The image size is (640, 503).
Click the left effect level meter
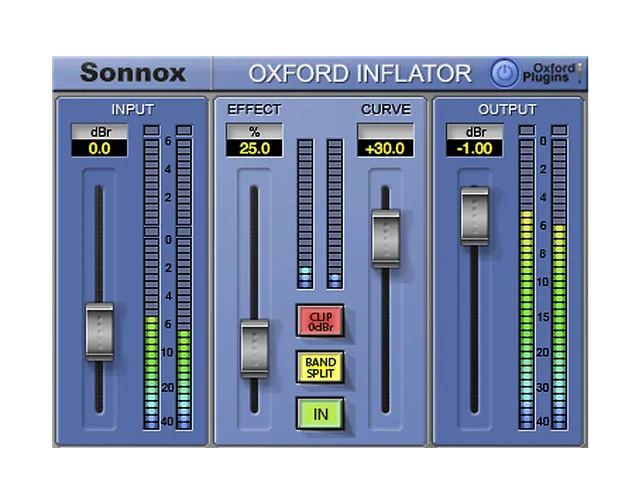click(x=305, y=214)
